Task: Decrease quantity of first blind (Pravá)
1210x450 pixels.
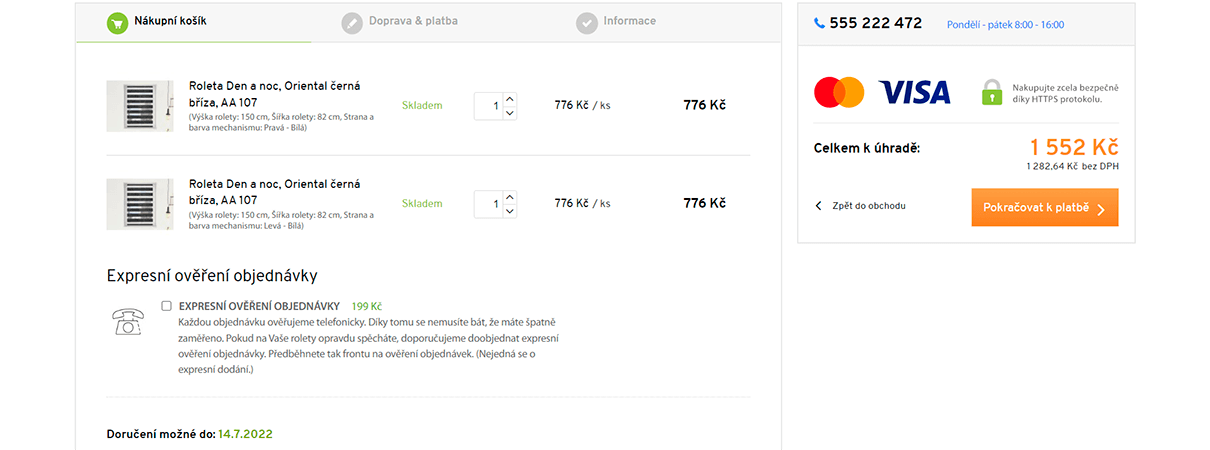Action: click(510, 113)
